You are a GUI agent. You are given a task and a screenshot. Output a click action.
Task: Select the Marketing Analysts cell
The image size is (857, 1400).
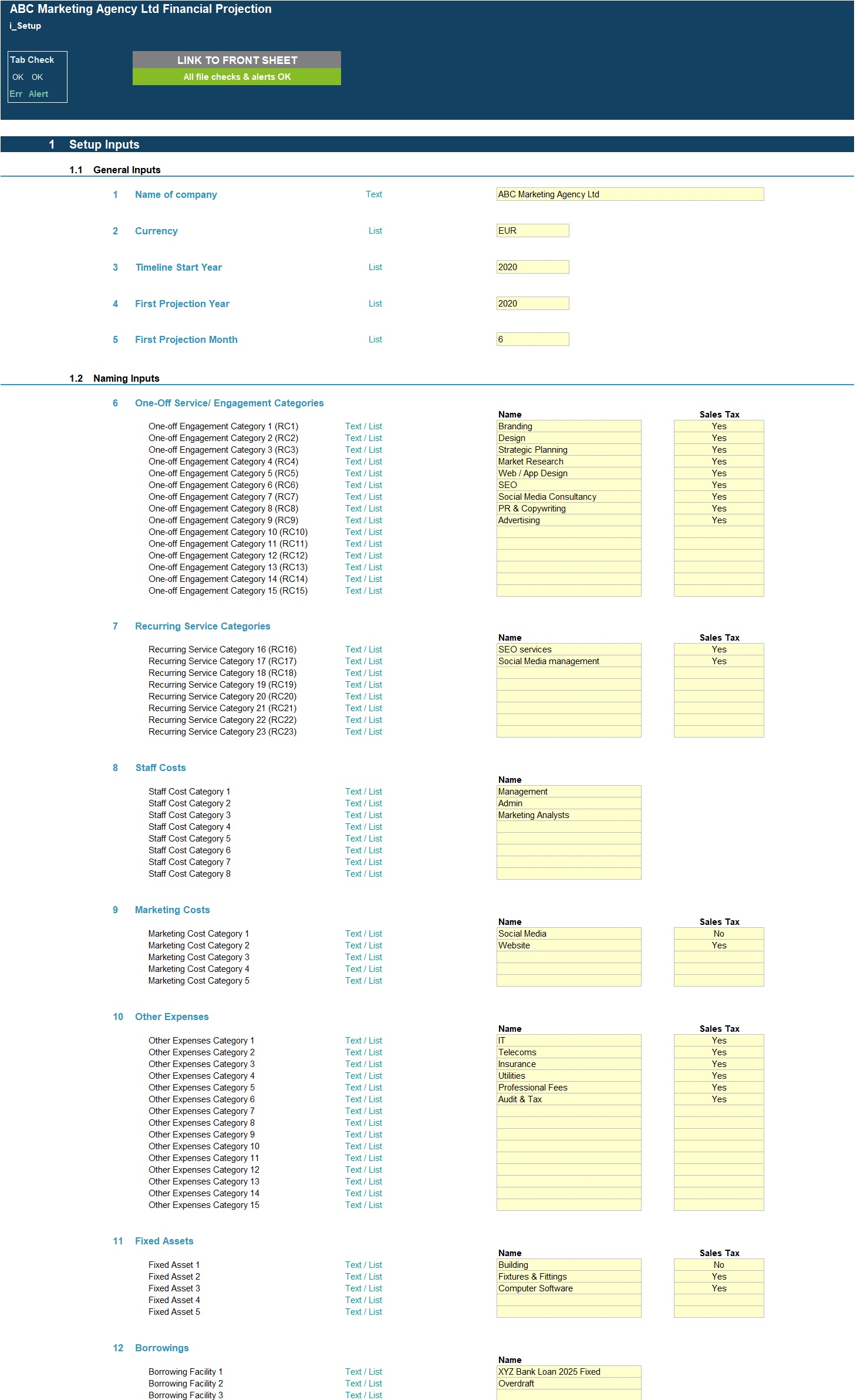click(x=569, y=815)
